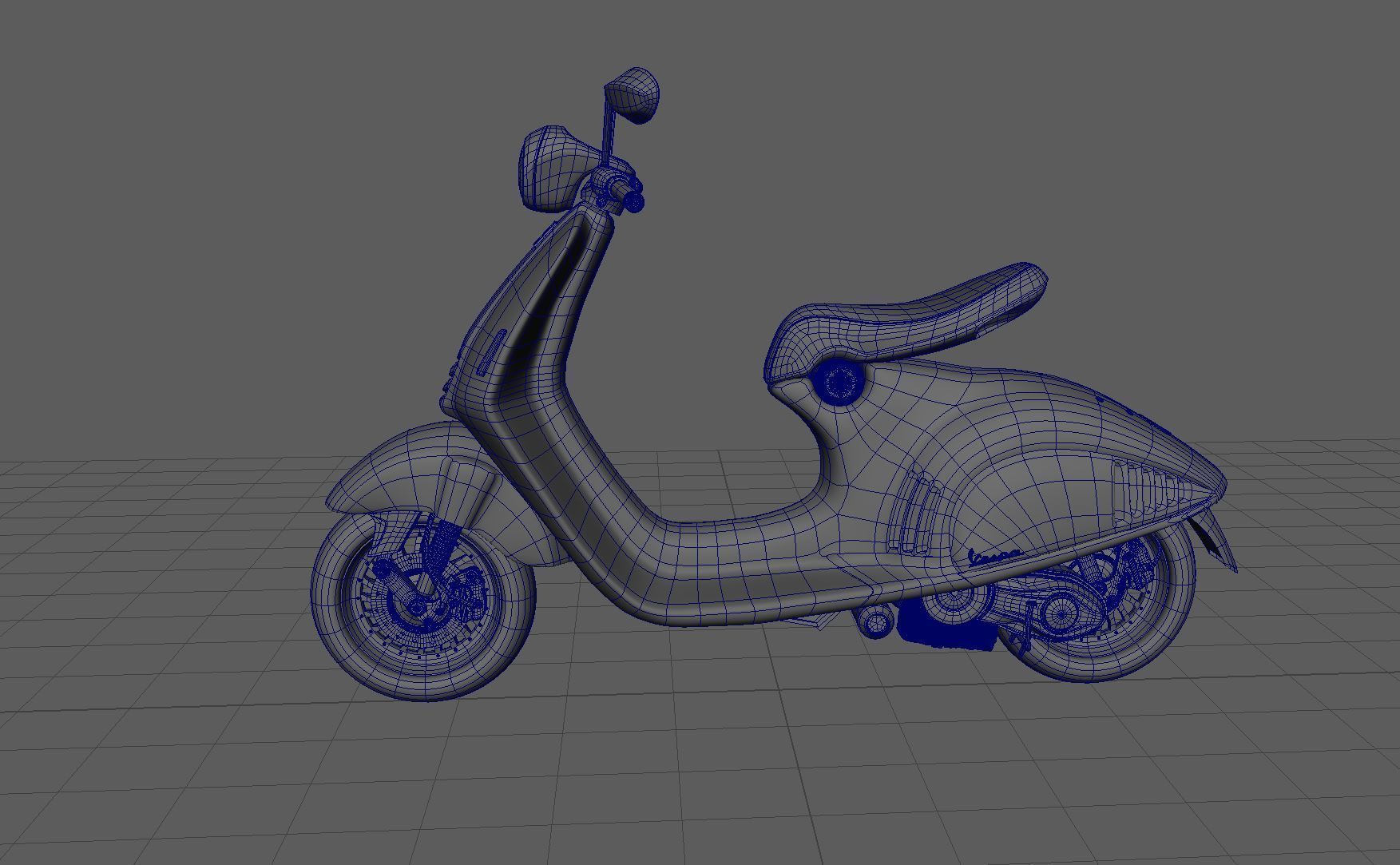Click the Vespa script logo on side panel
The height and width of the screenshot is (865, 1400).
point(994,557)
